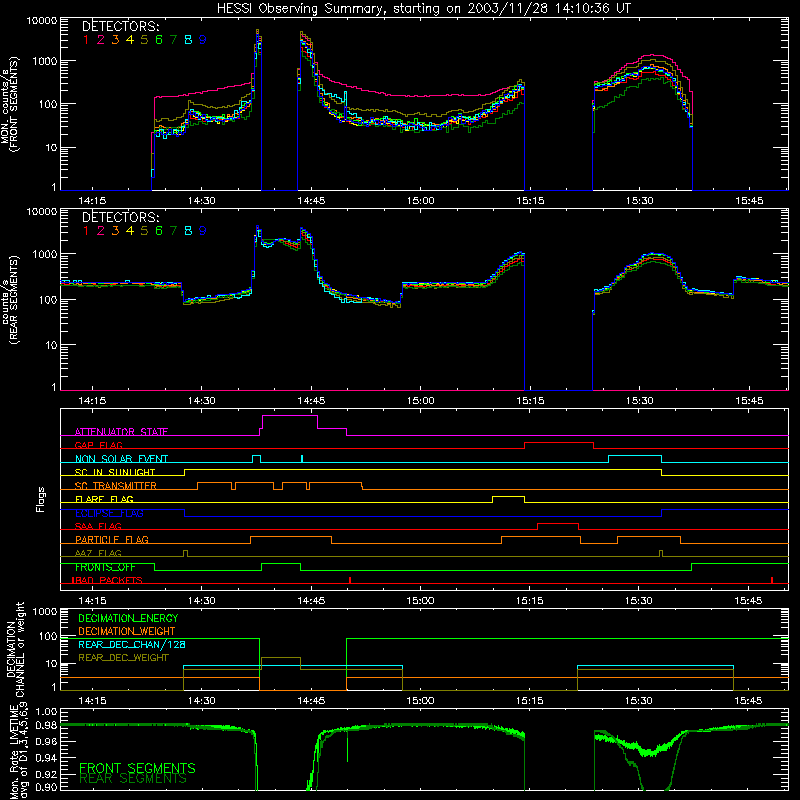Viewport: 800px width, 800px height.
Task: Click dark green detector 7 in rear segments legend
Action: tap(173, 231)
